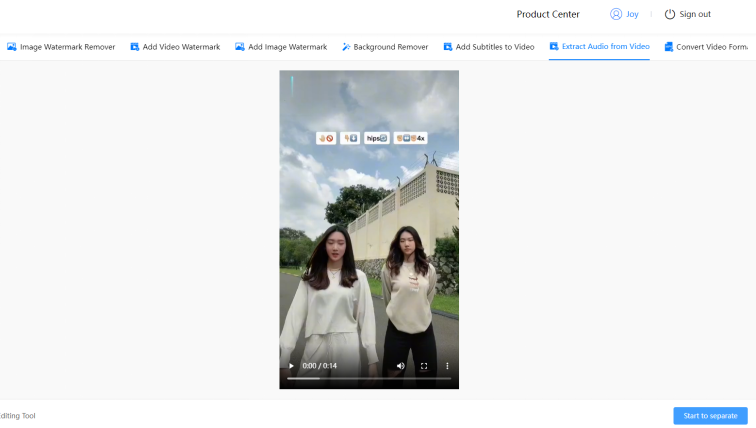Image resolution: width=756 pixels, height=428 pixels.
Task: Click the Convert Video Format icon
Action: click(669, 47)
